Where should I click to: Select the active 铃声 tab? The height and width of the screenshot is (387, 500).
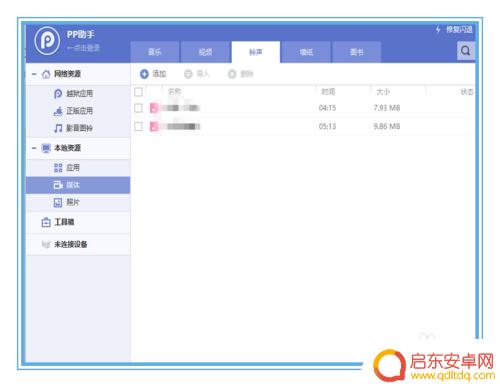point(256,52)
